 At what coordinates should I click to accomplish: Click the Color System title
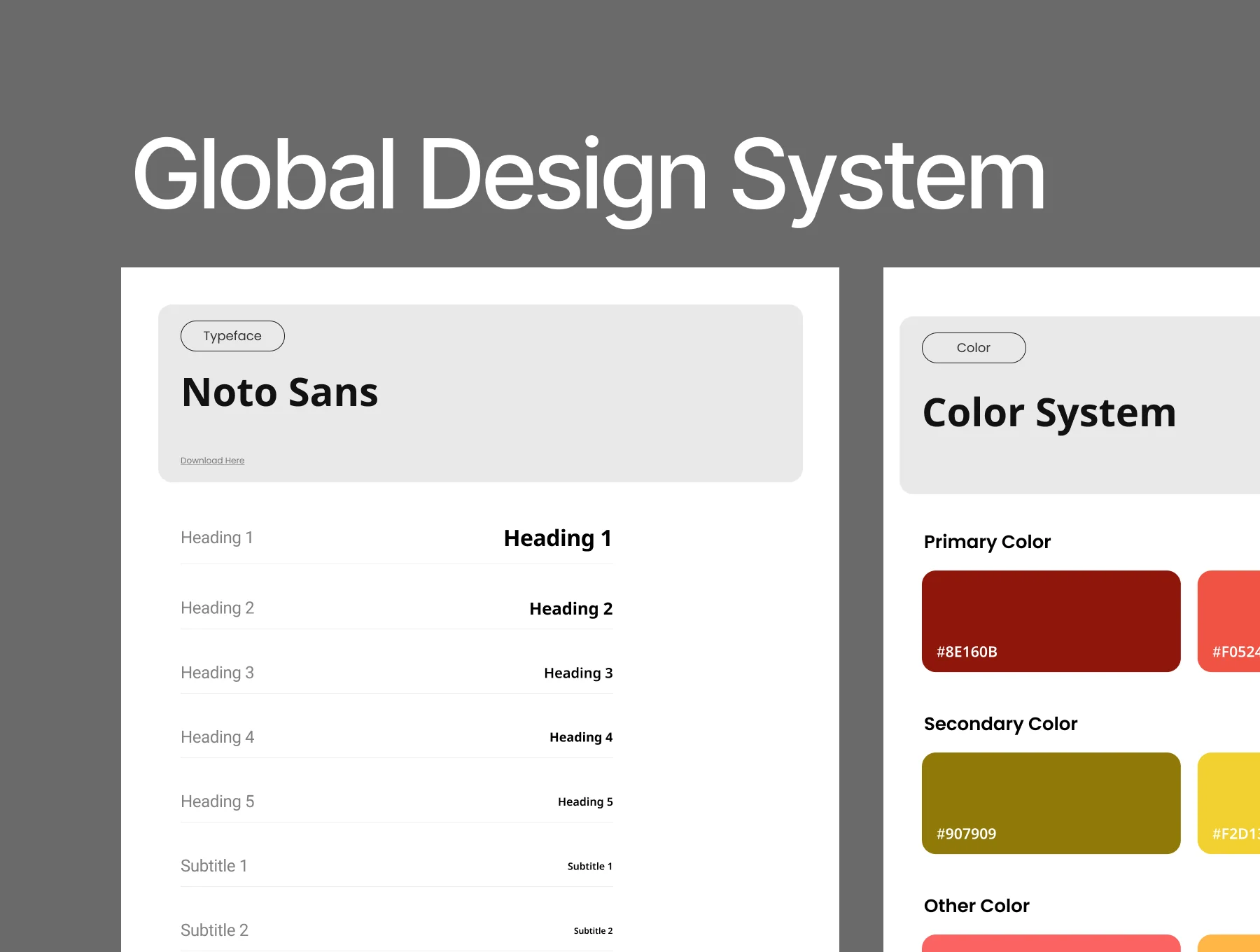click(x=1049, y=413)
